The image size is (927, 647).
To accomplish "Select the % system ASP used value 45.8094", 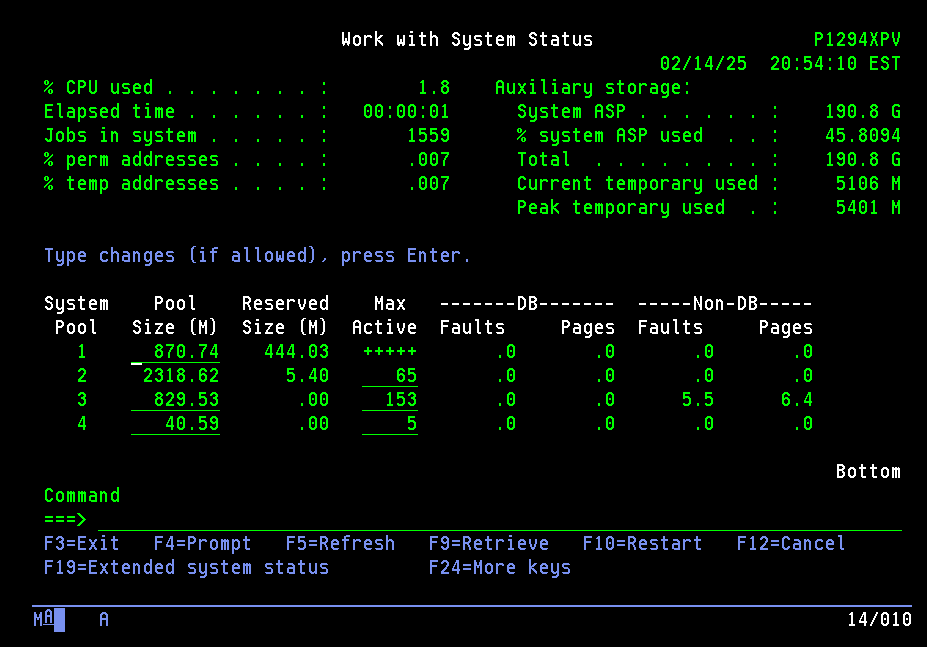I will pos(863,136).
